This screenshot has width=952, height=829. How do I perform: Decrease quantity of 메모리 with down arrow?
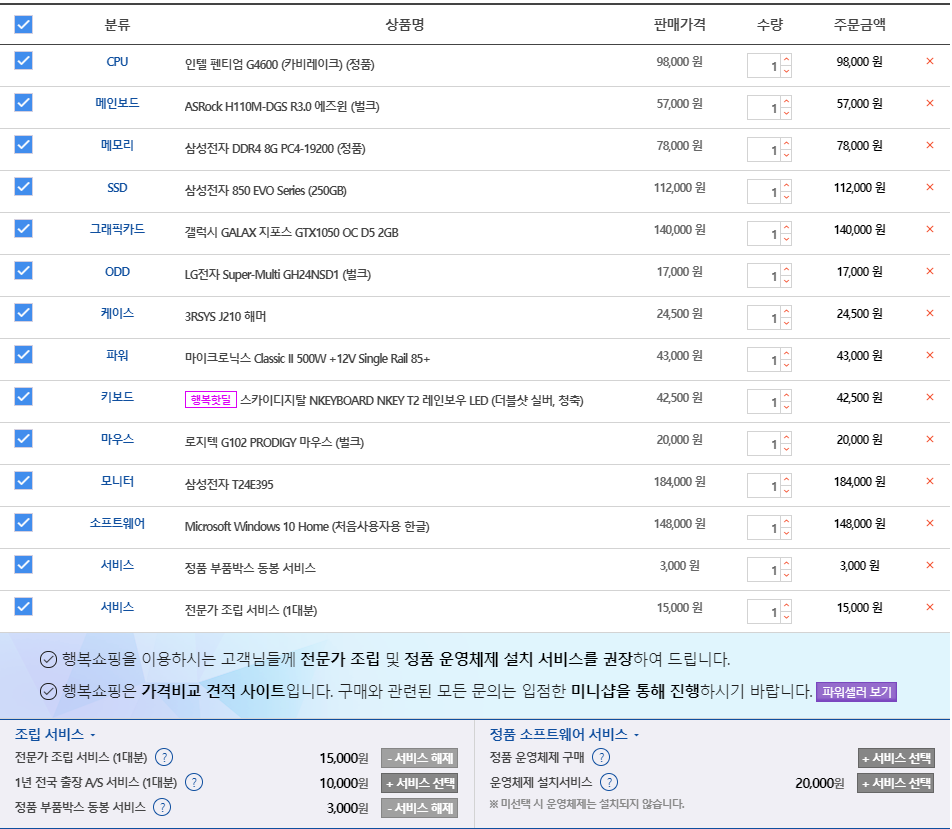pos(786,155)
